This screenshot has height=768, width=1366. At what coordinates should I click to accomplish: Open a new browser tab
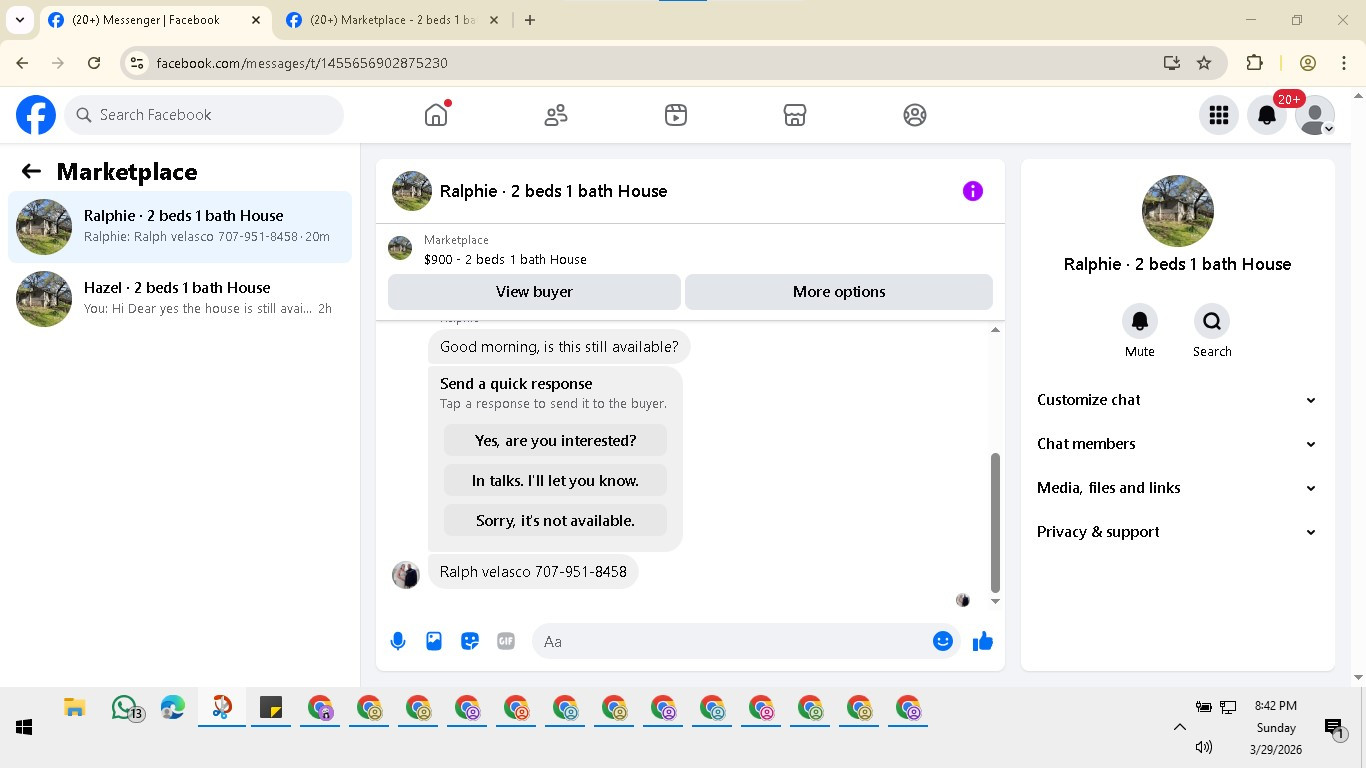pos(530,21)
